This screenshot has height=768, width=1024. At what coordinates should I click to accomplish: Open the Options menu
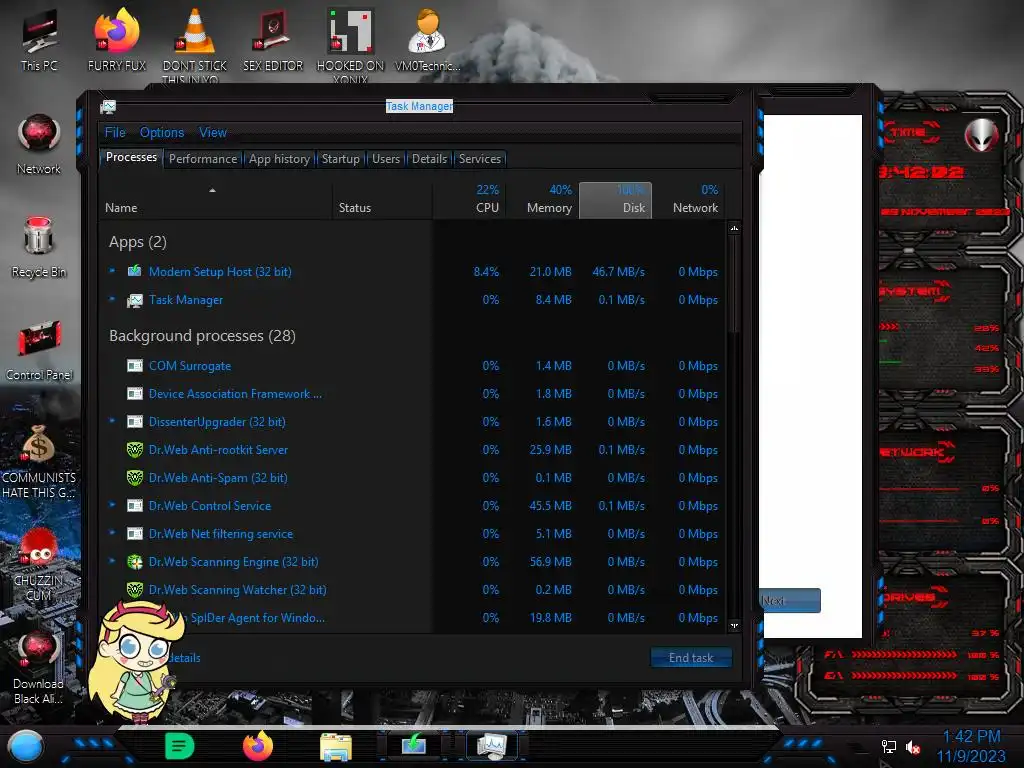pyautogui.click(x=162, y=133)
